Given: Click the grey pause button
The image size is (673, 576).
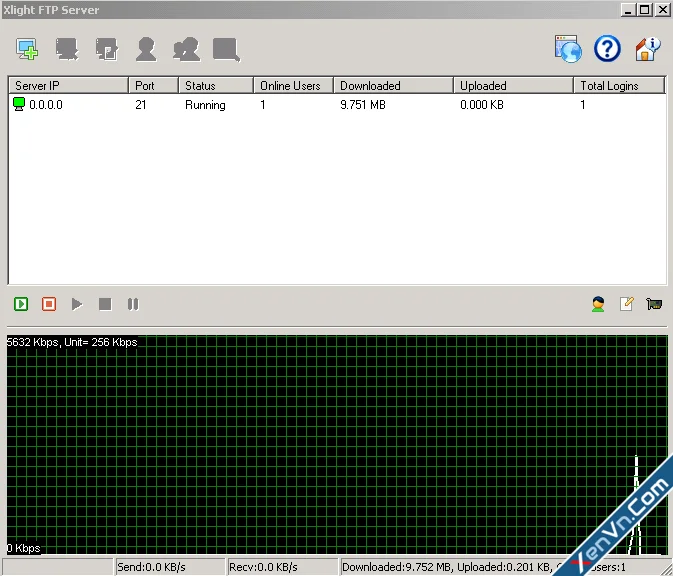Looking at the screenshot, I should (133, 304).
